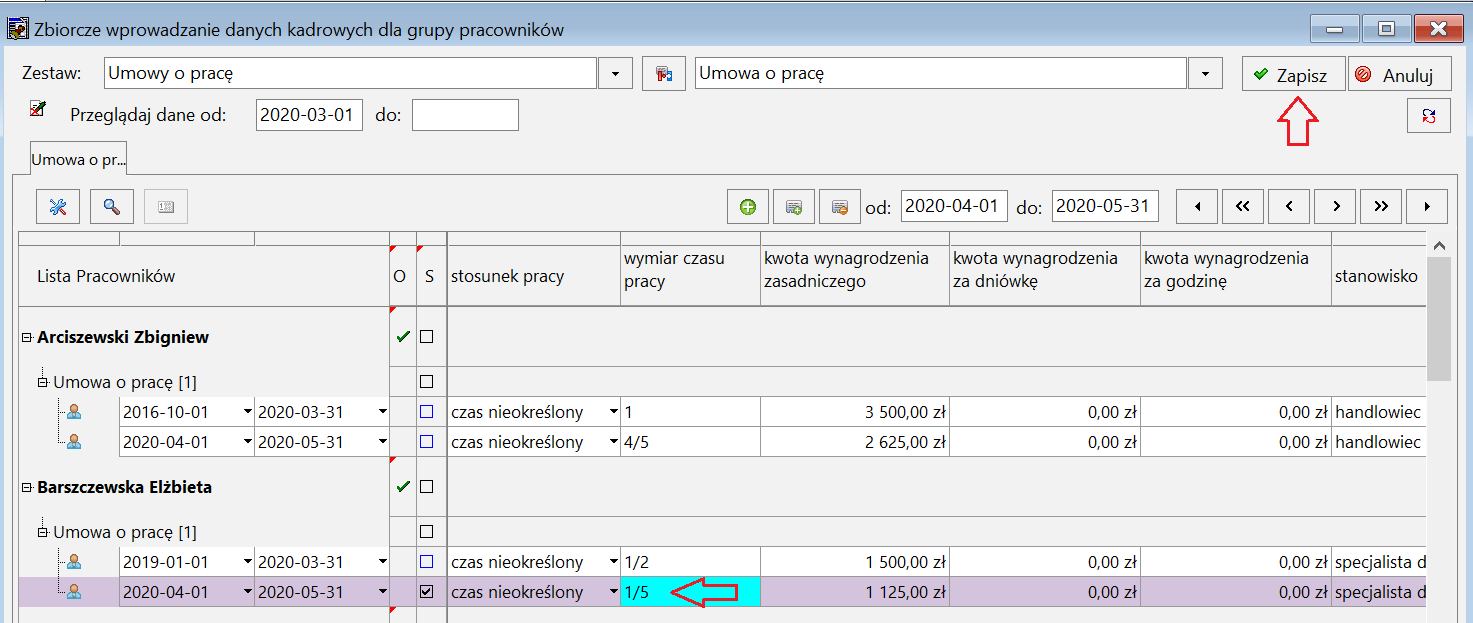This screenshot has width=1473, height=623.
Task: Uncheck the S checkbox in the highlighted row
Action: (x=427, y=592)
